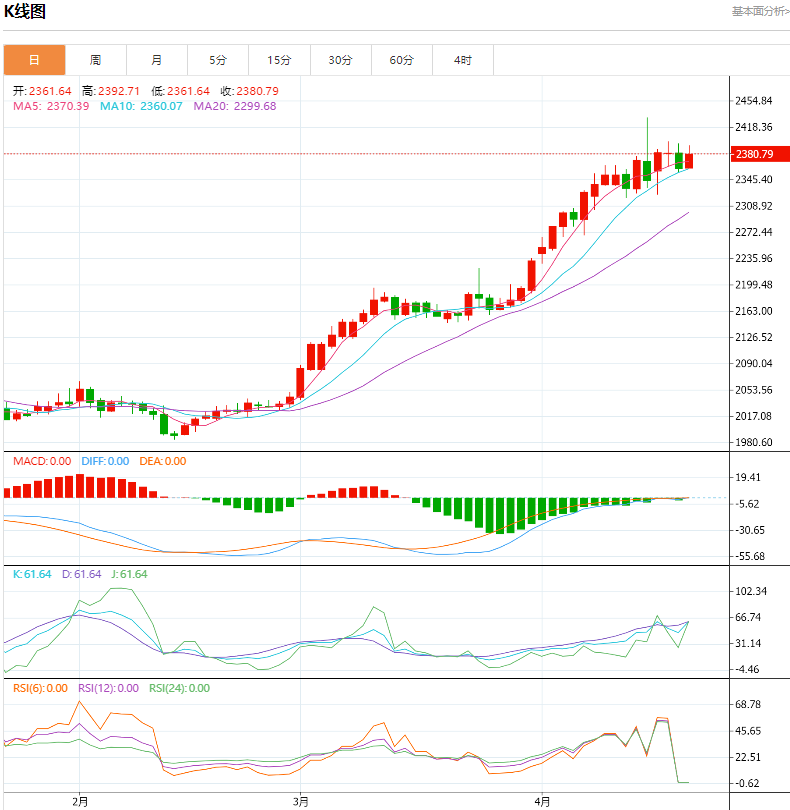This screenshot has width=790, height=810.
Task: Click the 4月 marker on time axis
Action: coord(541,801)
